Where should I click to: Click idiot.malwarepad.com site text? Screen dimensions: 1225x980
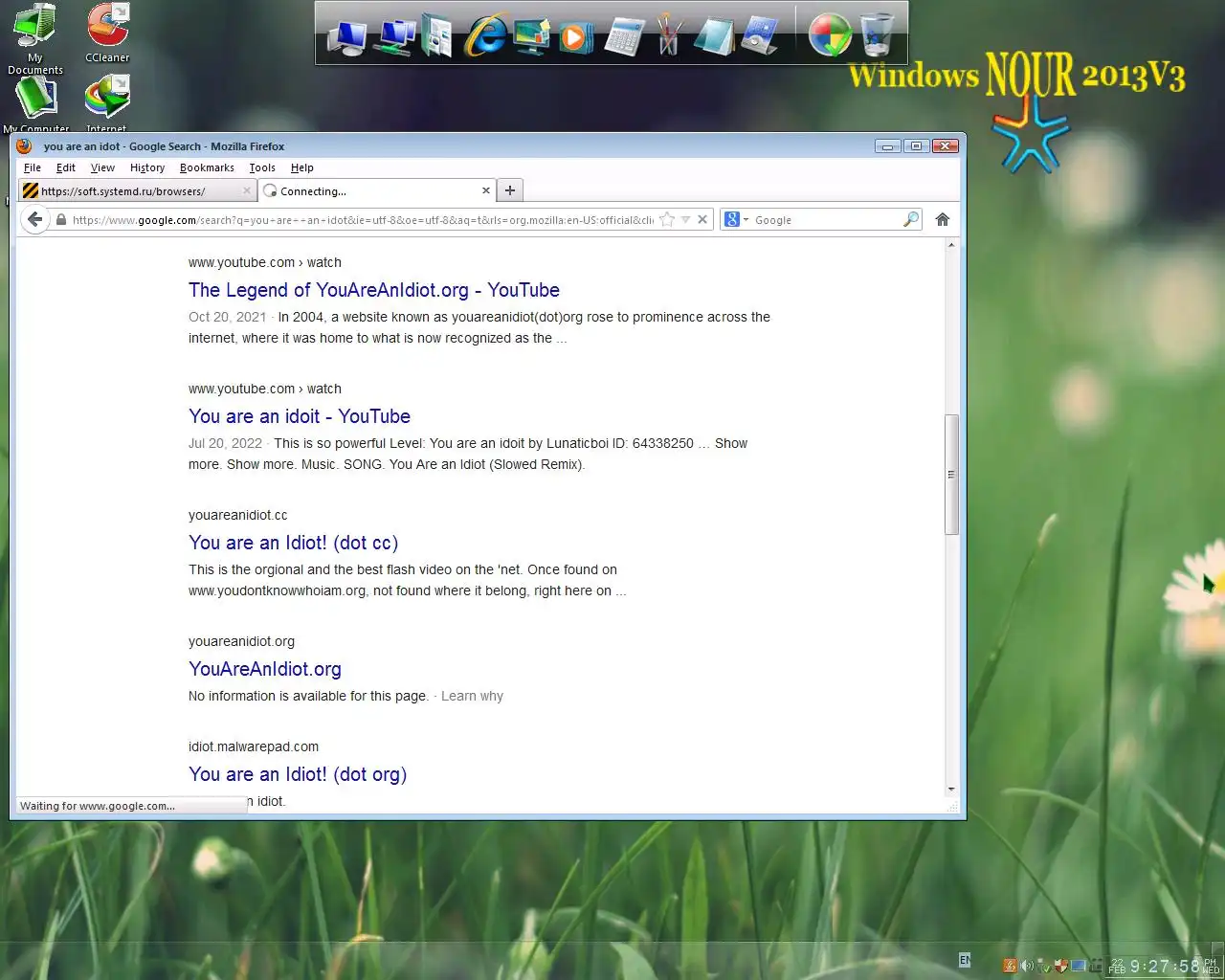254,746
